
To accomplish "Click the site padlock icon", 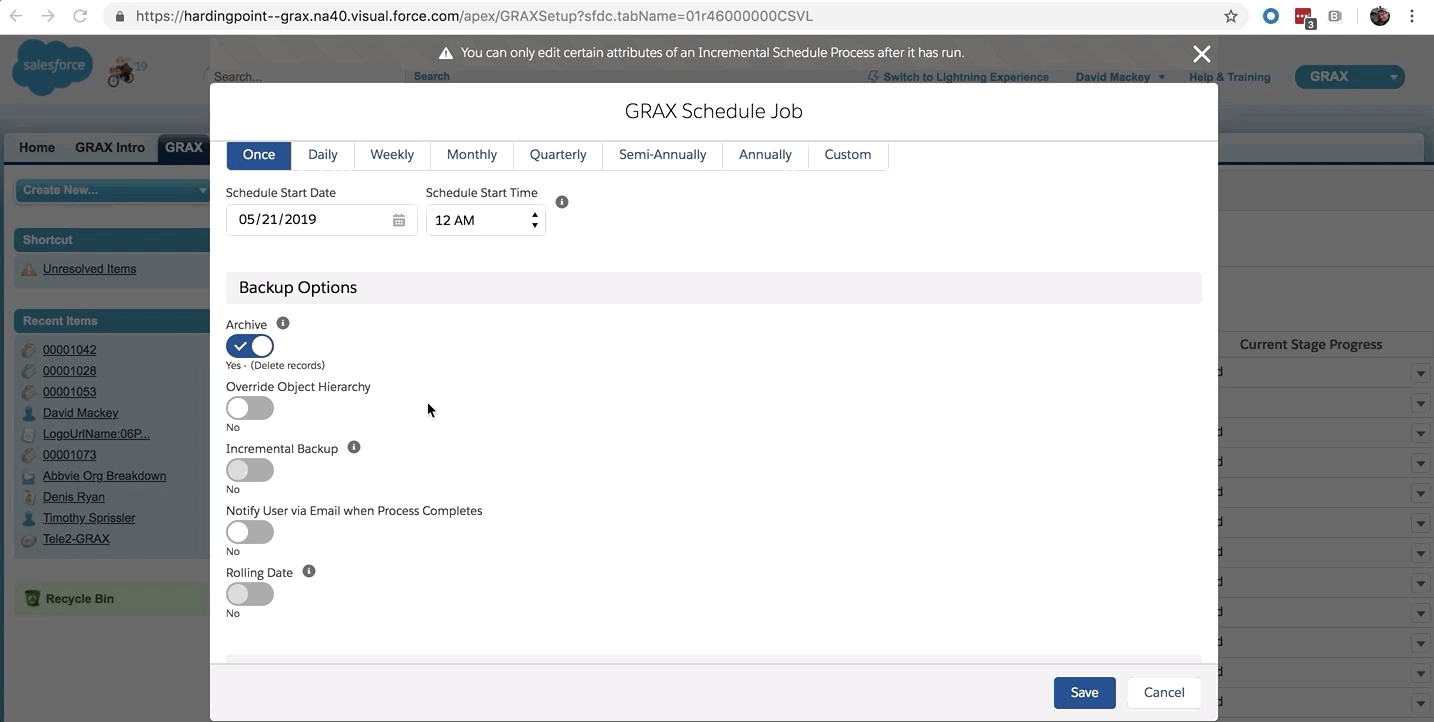I will 120,16.
